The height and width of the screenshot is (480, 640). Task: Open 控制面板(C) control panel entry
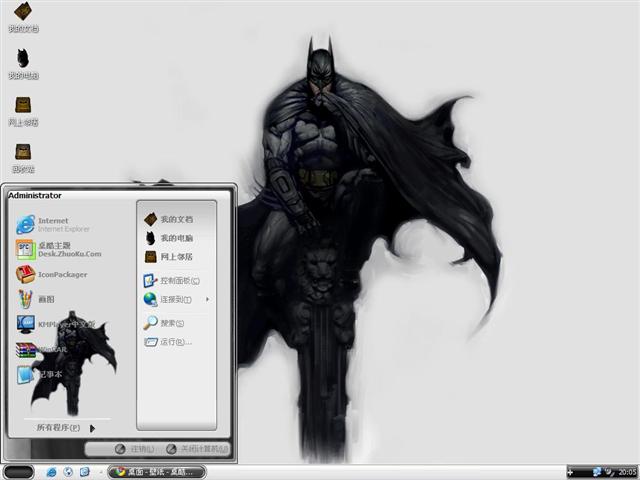pyautogui.click(x=171, y=281)
